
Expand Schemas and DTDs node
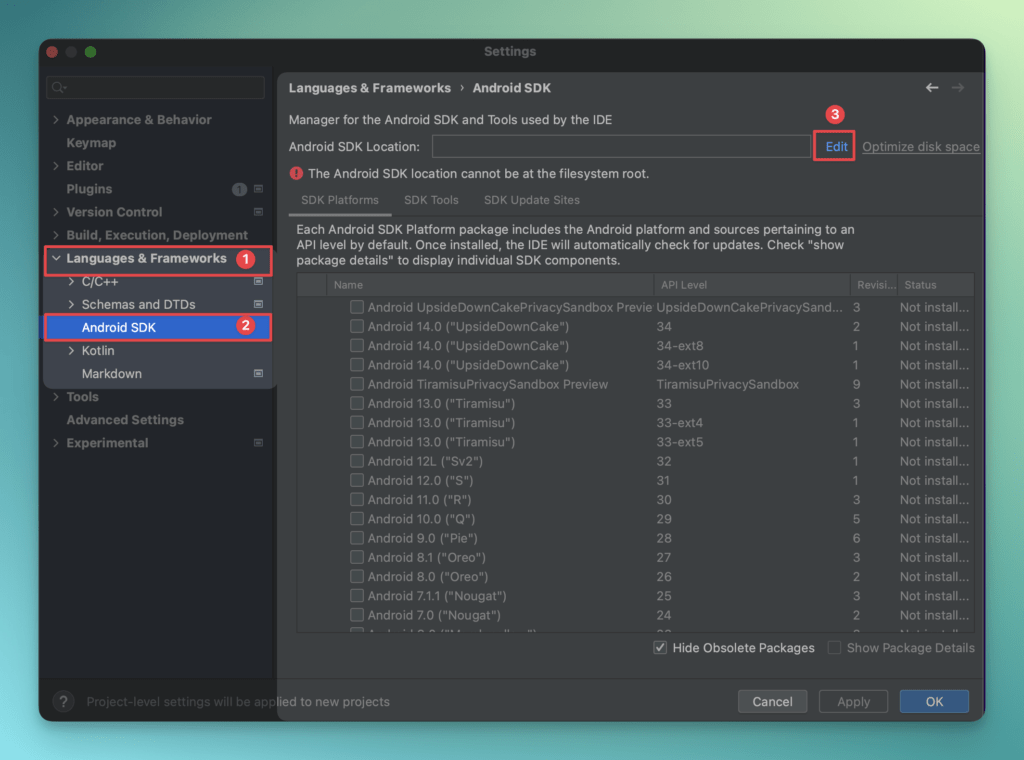tap(71, 304)
